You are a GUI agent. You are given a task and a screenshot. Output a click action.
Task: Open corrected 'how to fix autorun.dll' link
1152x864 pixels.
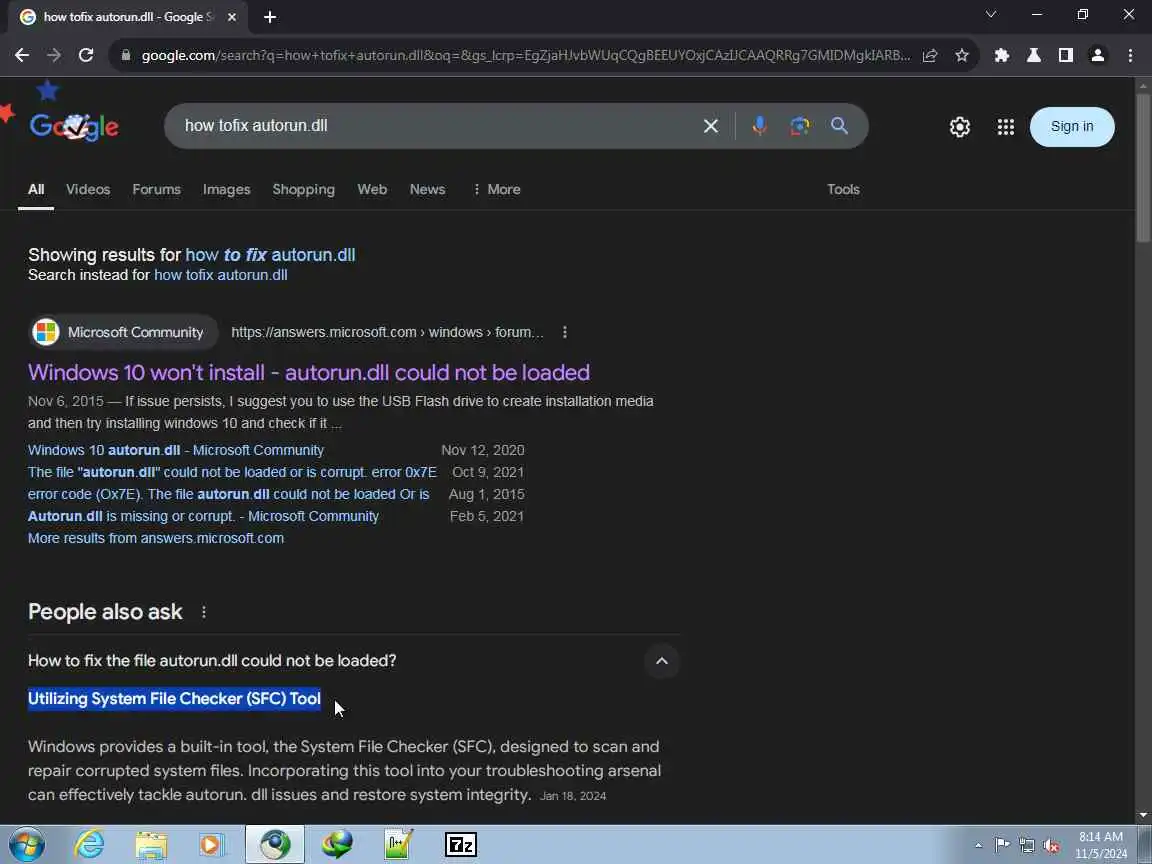point(270,255)
